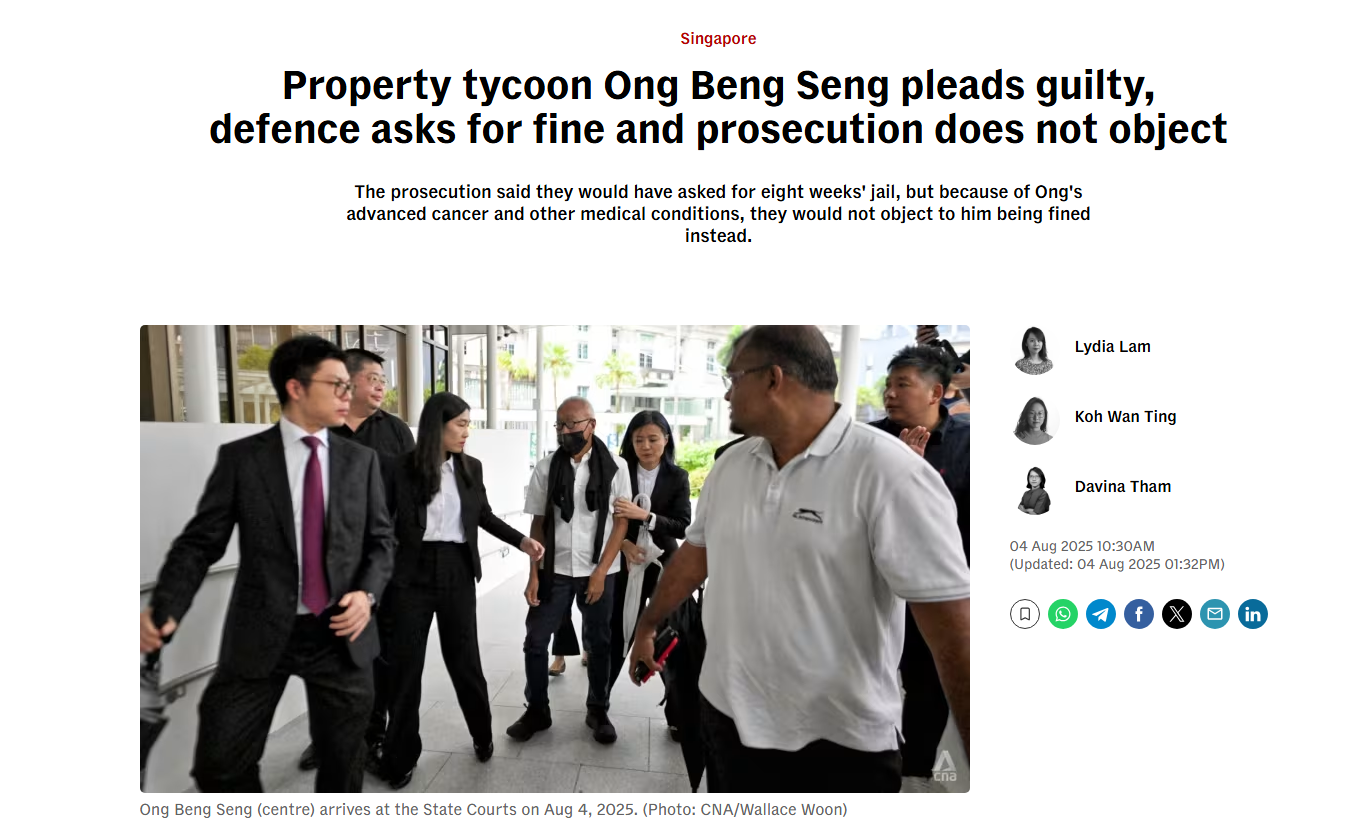
Task: Share the article on LinkedIn
Action: [1253, 614]
